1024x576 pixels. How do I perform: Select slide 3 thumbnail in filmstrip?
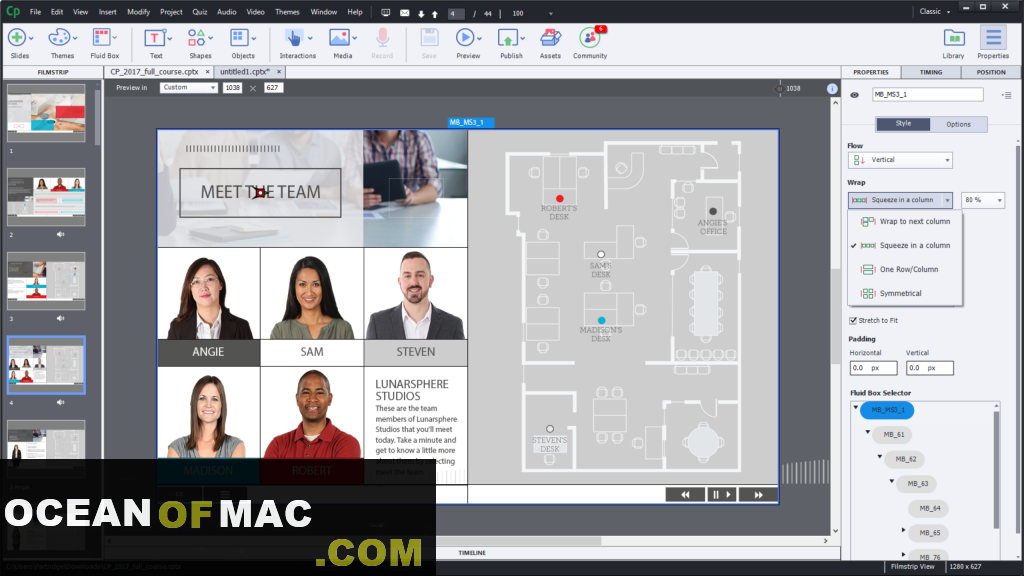click(x=46, y=281)
